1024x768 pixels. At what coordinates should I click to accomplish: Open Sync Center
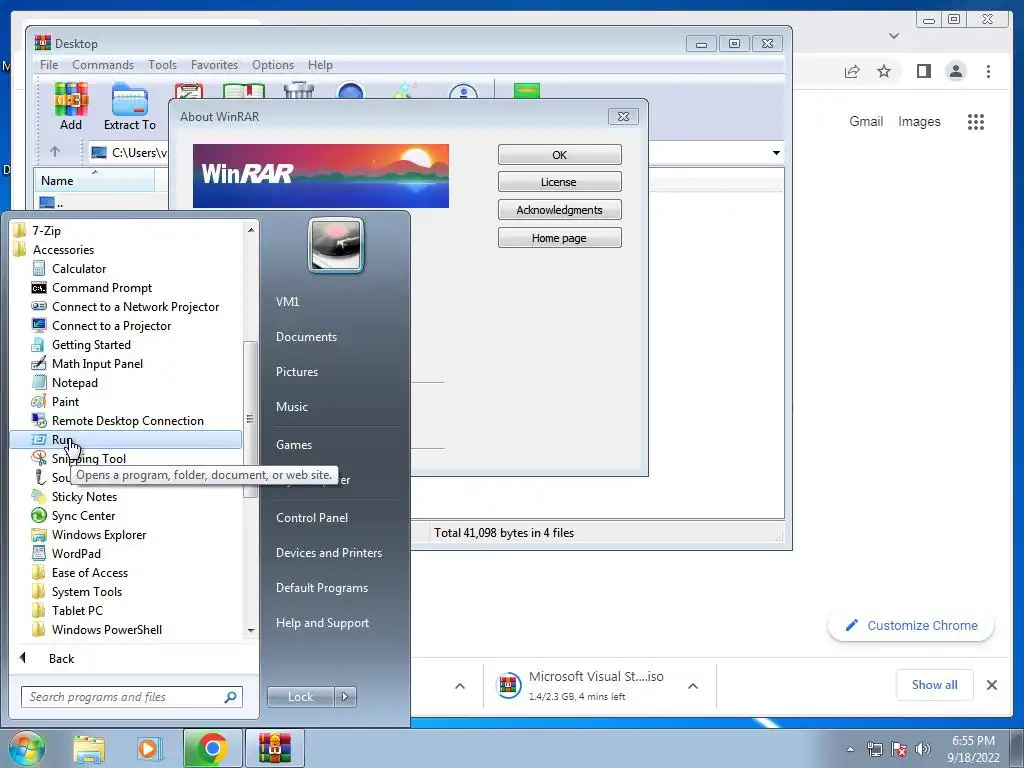point(83,515)
